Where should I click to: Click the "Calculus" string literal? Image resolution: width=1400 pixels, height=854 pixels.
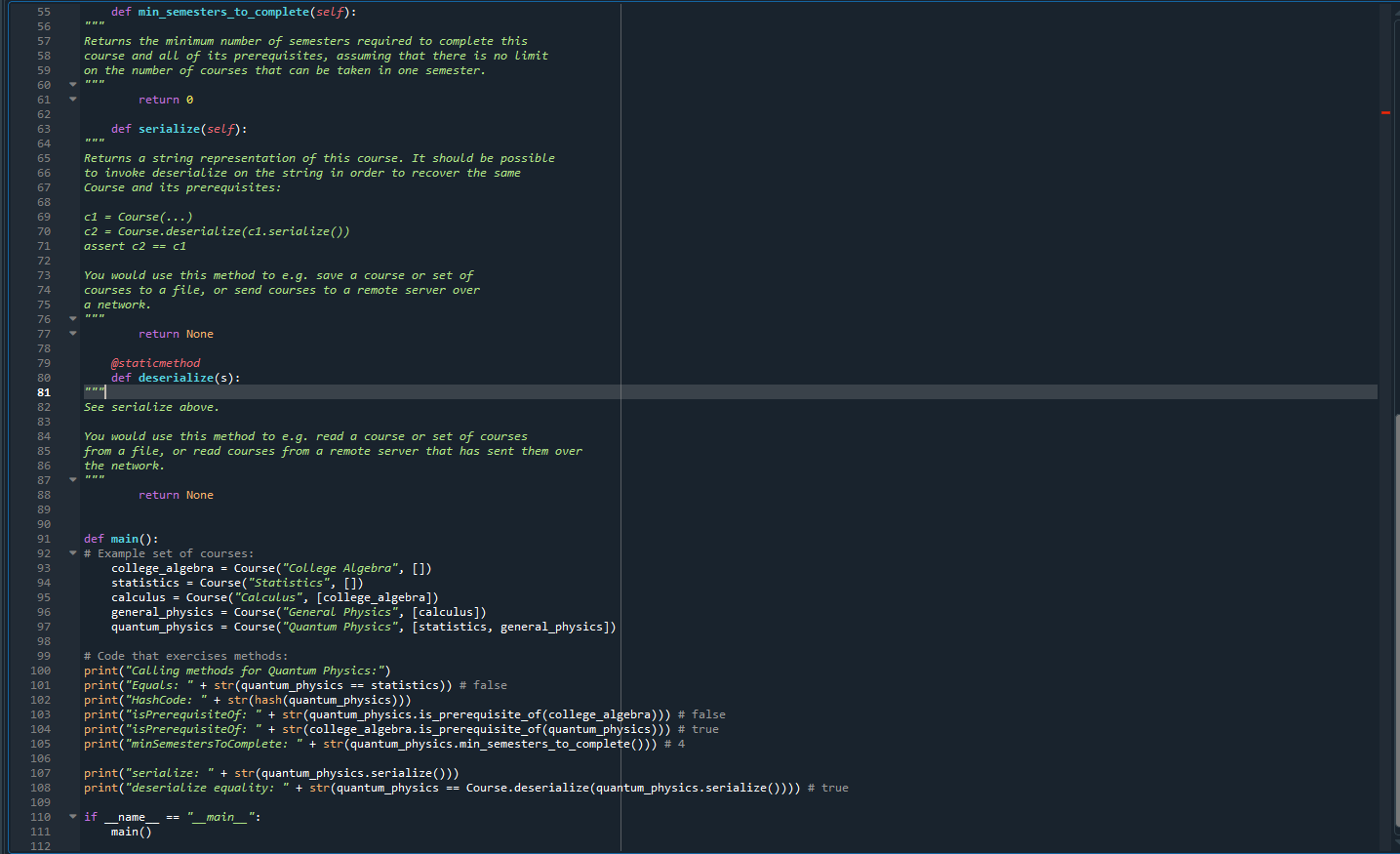tap(271, 597)
